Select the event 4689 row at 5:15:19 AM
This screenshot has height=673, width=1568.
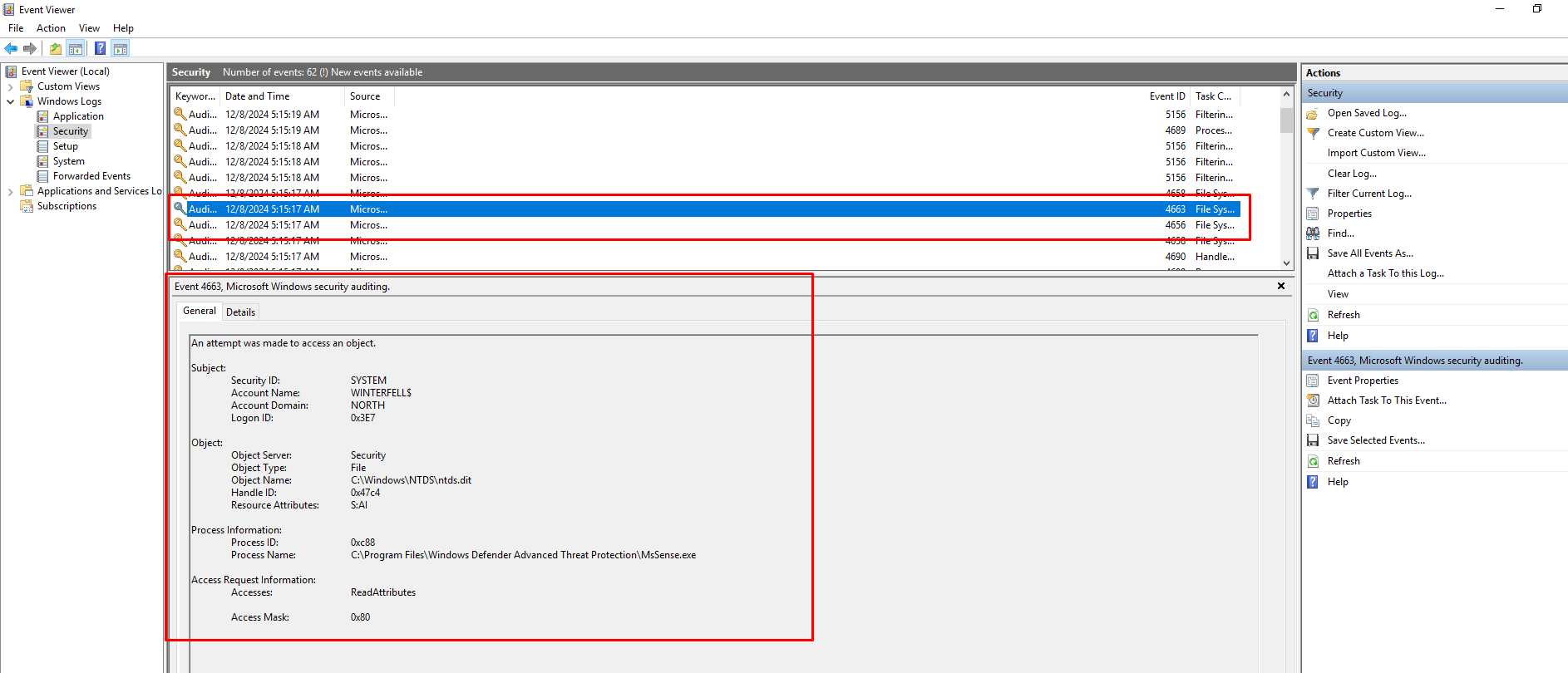click(705, 130)
